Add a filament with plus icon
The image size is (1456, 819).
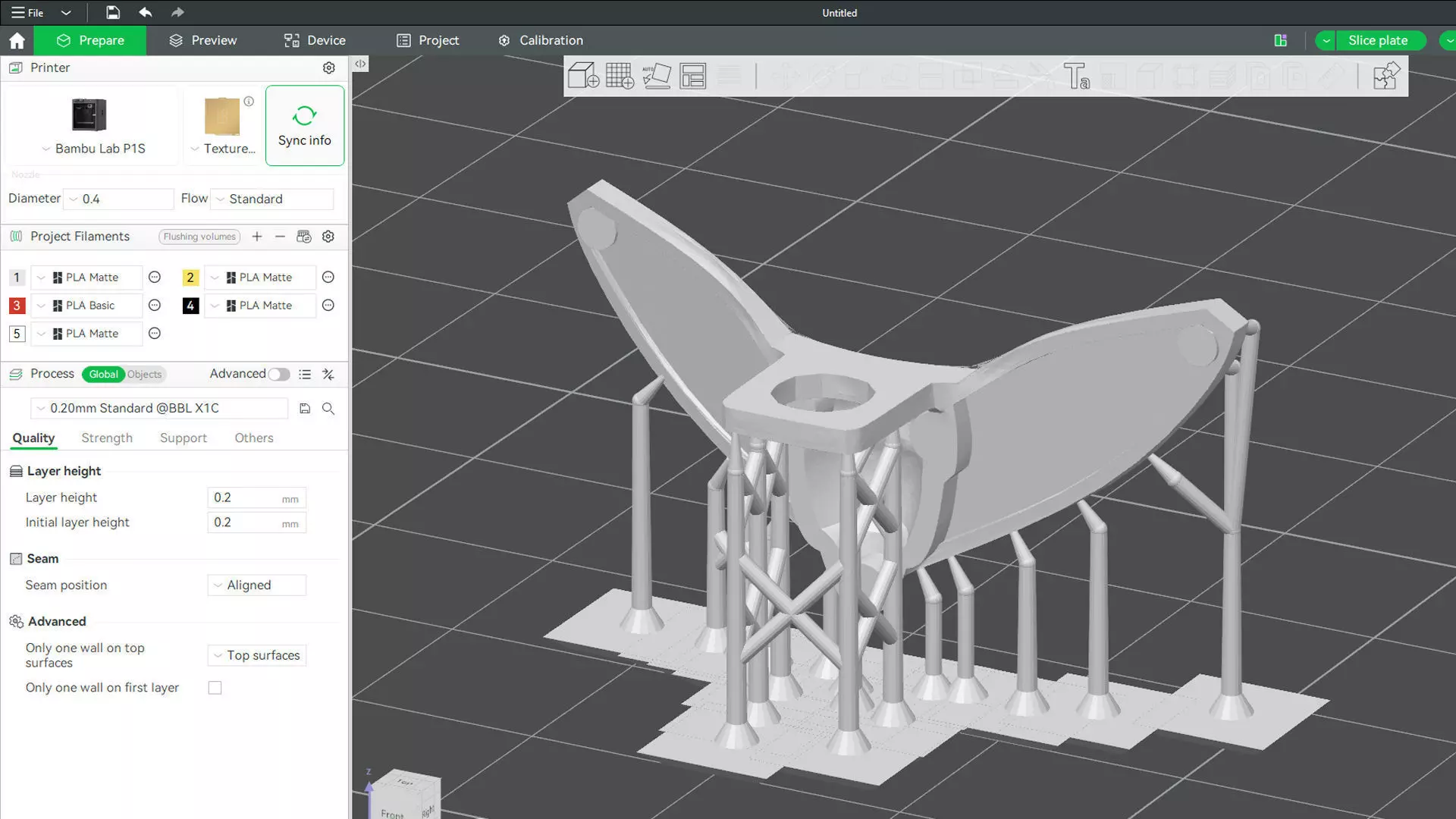[257, 237]
